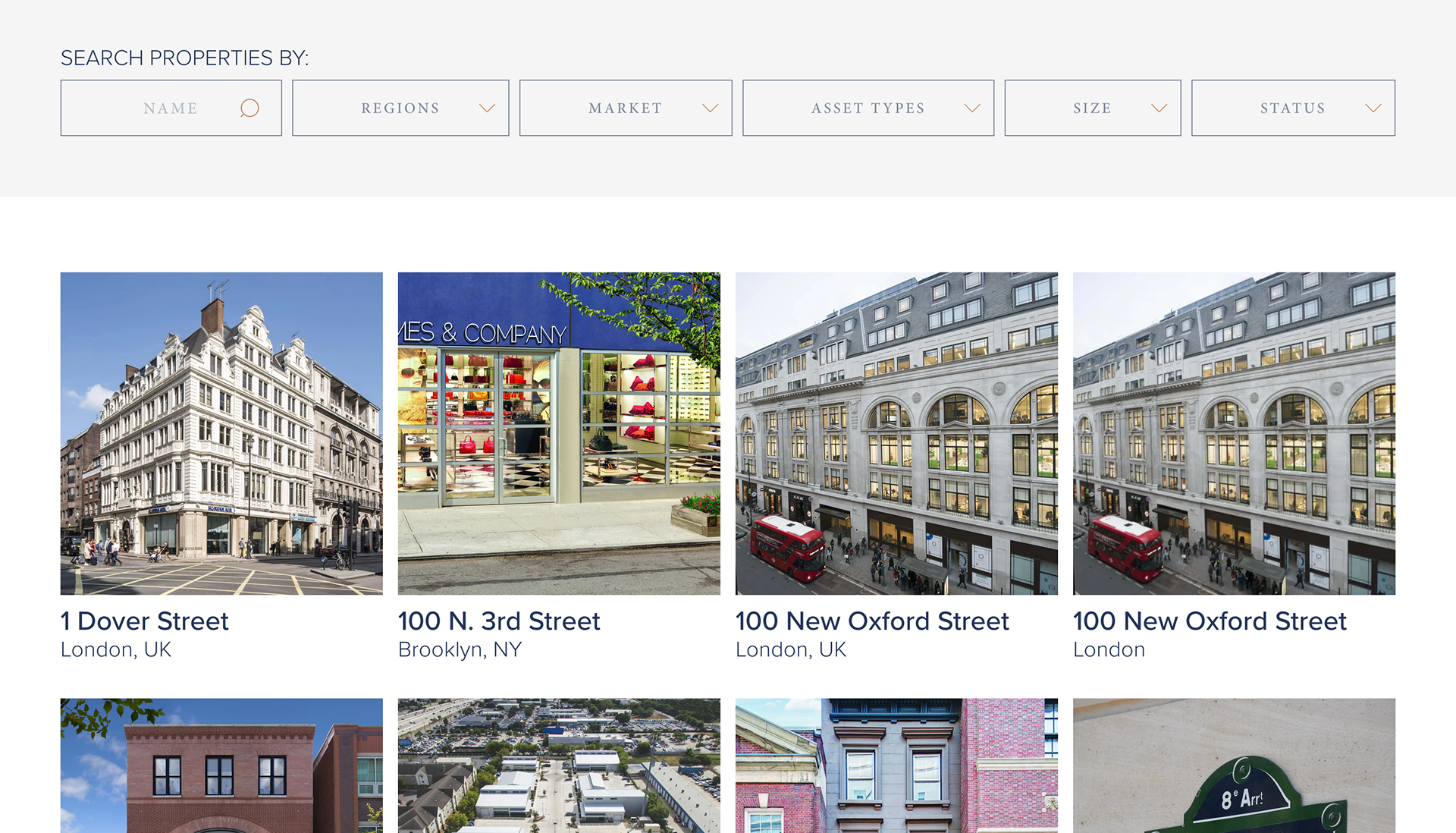Open the Asset Types dropdown
The image size is (1456, 833).
click(868, 108)
